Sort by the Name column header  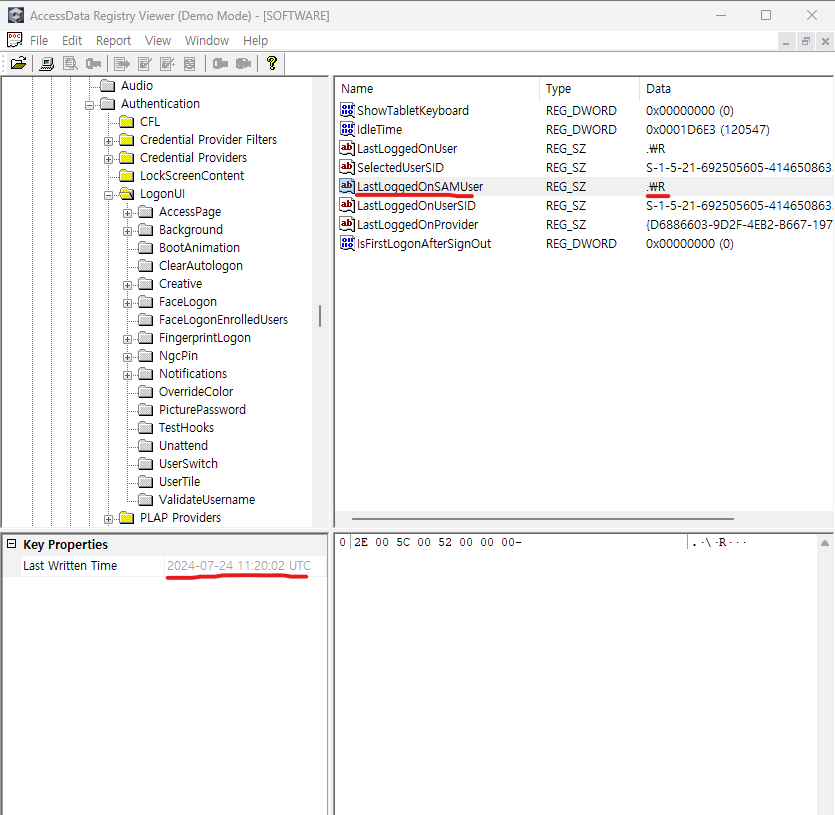point(437,88)
